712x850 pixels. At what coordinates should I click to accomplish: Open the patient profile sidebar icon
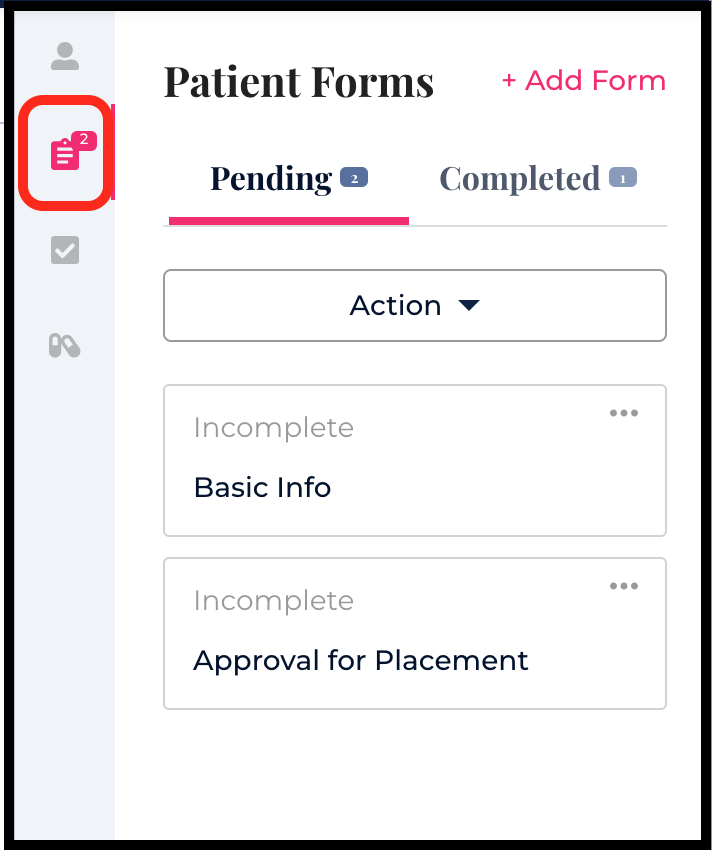coord(65,56)
